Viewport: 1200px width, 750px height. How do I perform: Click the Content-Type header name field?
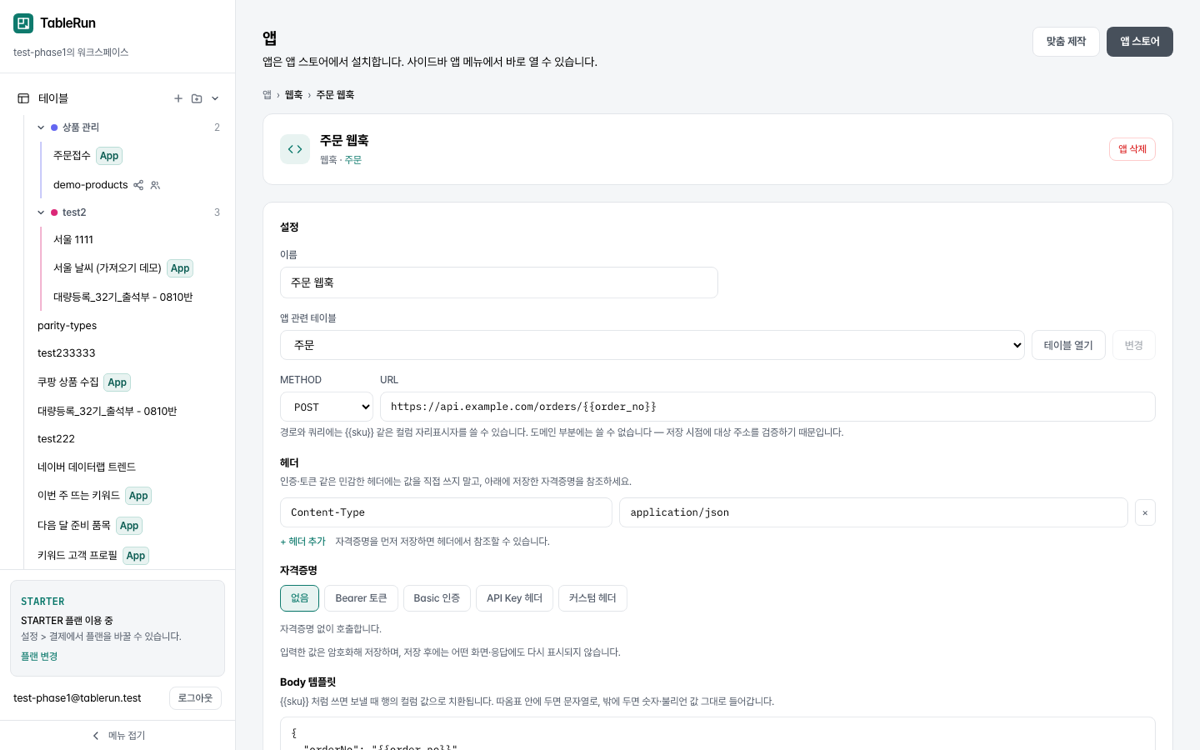coord(446,512)
